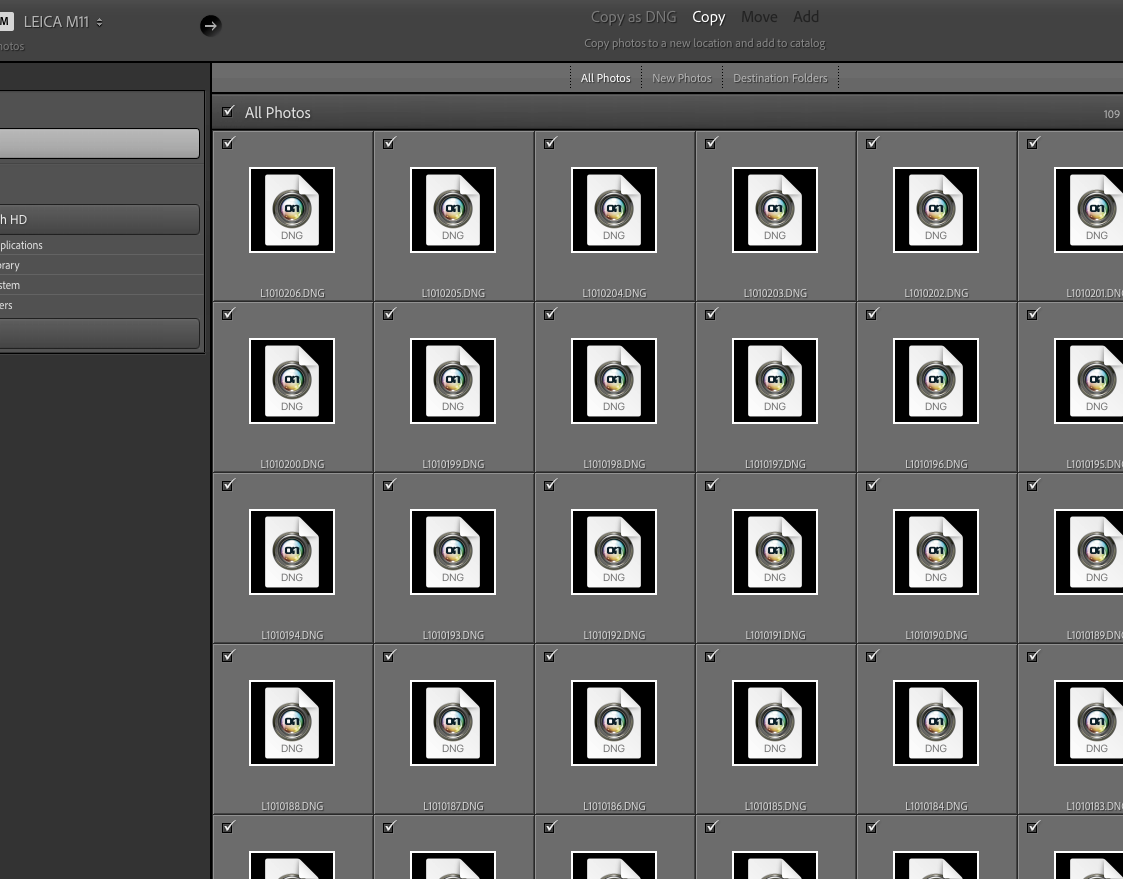Uncheck the checkbox for L1010194.DNG

[x=228, y=486]
